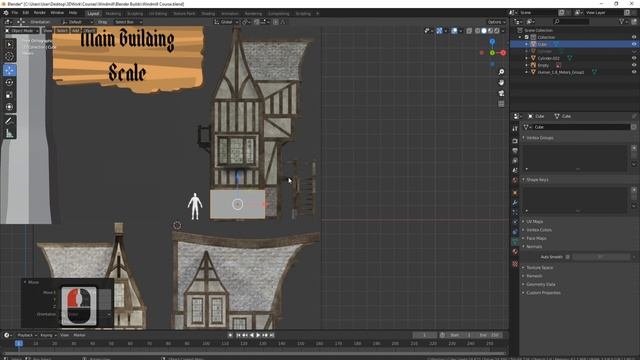Select the Select Box tool

point(9,44)
